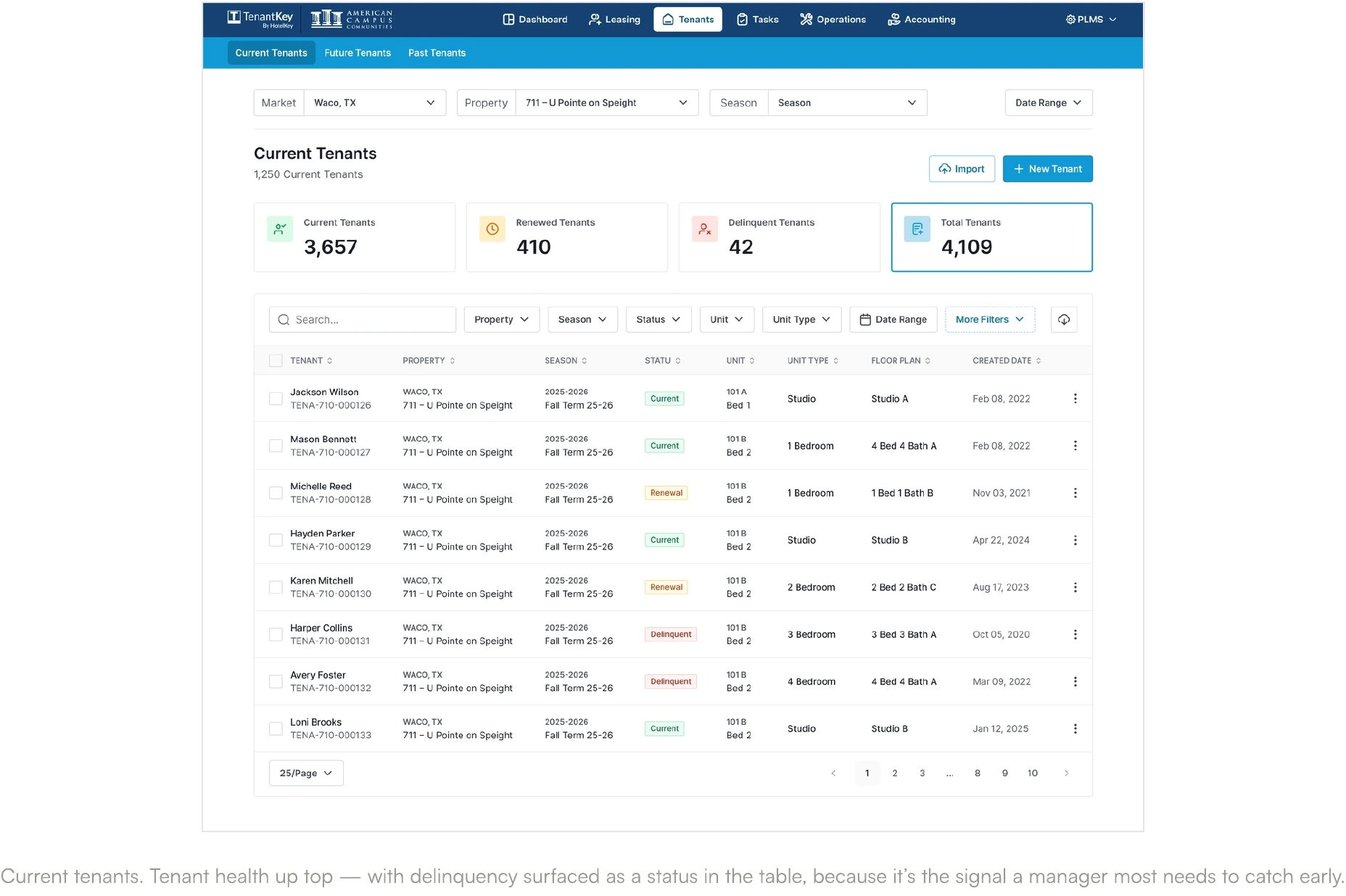Expand the Season table filter
Viewport: 1346px width, 896px height.
click(582, 320)
